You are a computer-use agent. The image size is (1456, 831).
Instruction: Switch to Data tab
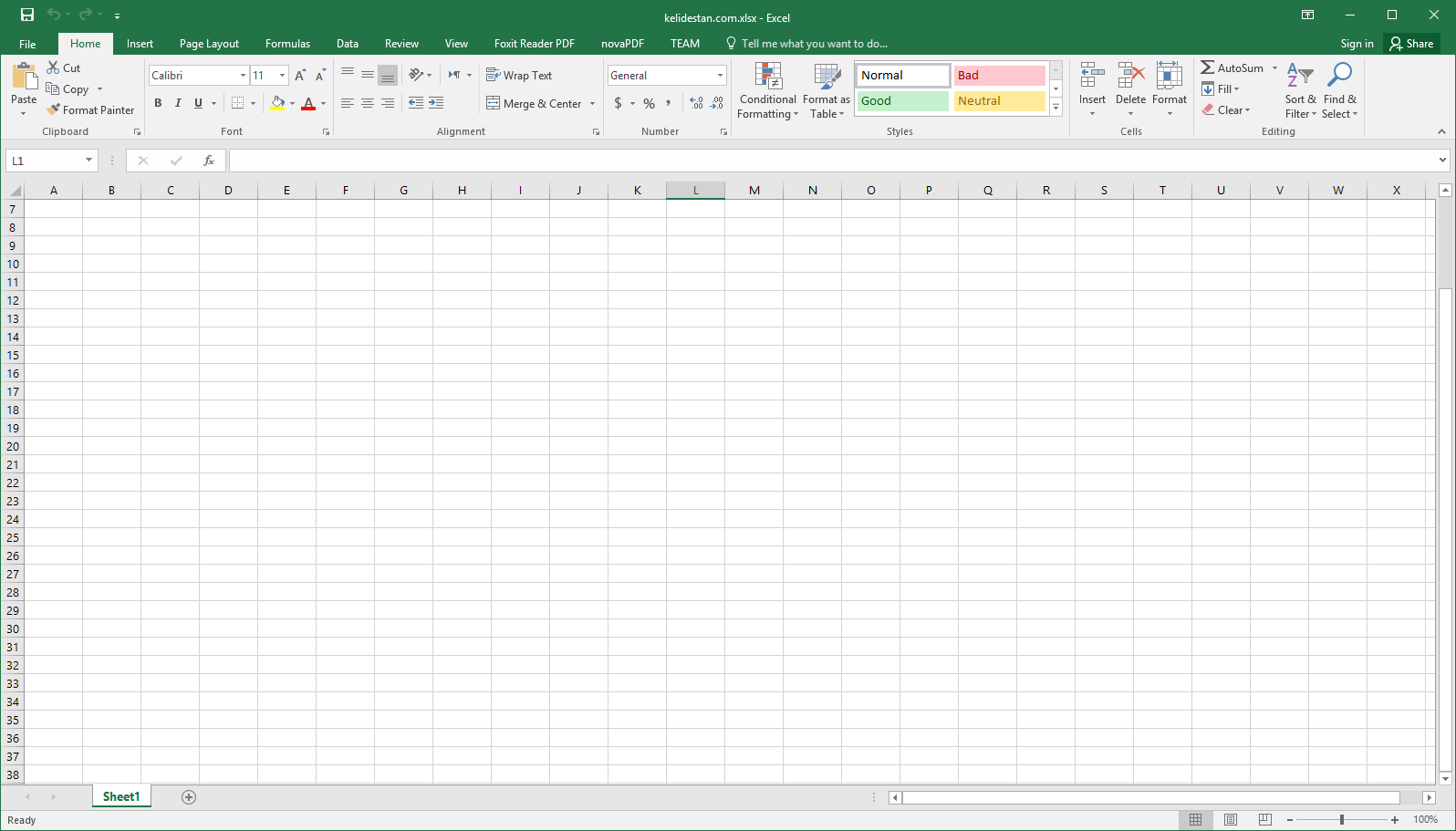click(348, 44)
